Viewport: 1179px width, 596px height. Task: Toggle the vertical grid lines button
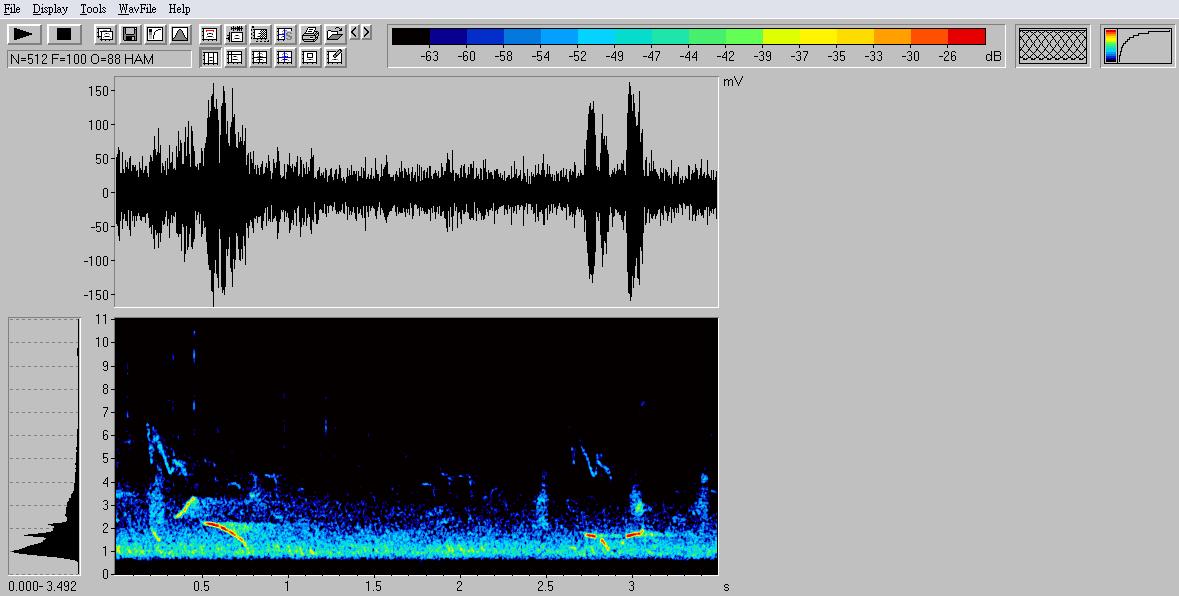click(211, 58)
